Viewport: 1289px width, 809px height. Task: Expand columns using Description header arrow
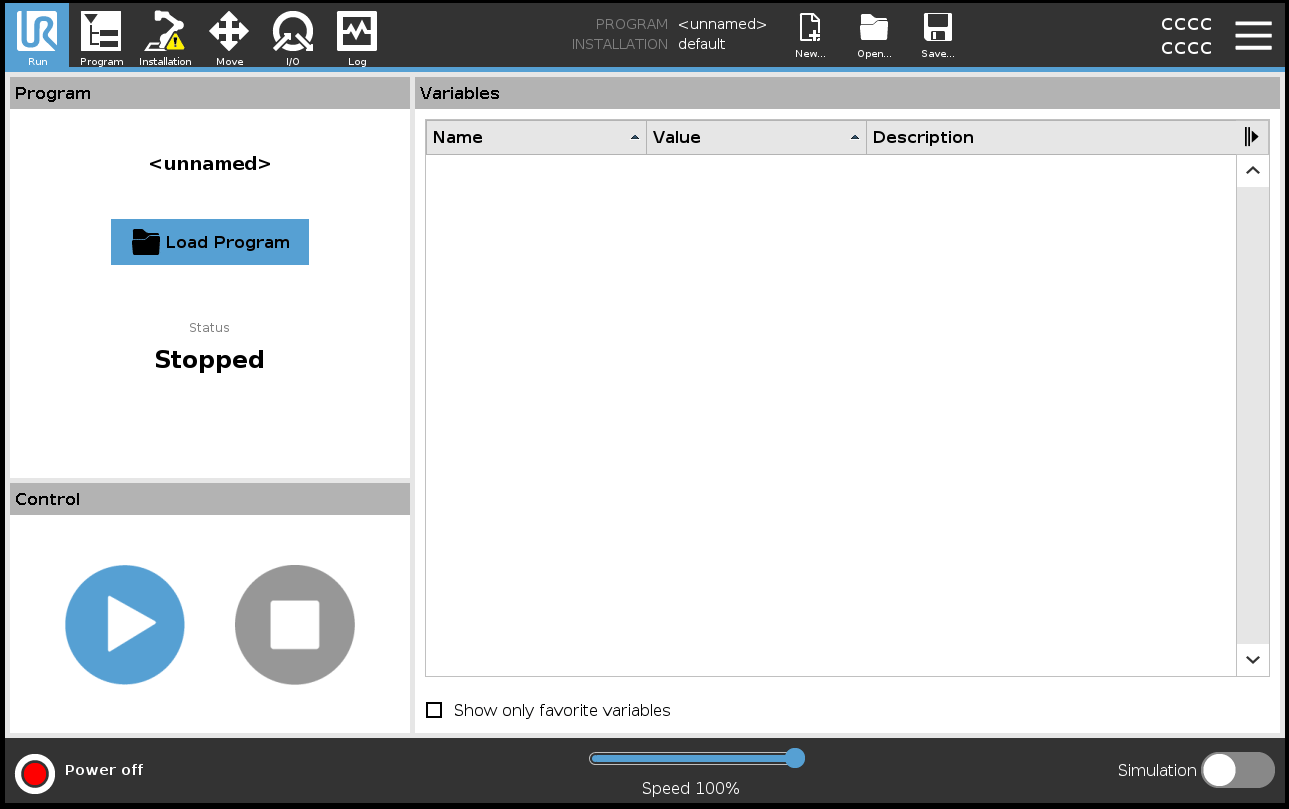point(1251,137)
